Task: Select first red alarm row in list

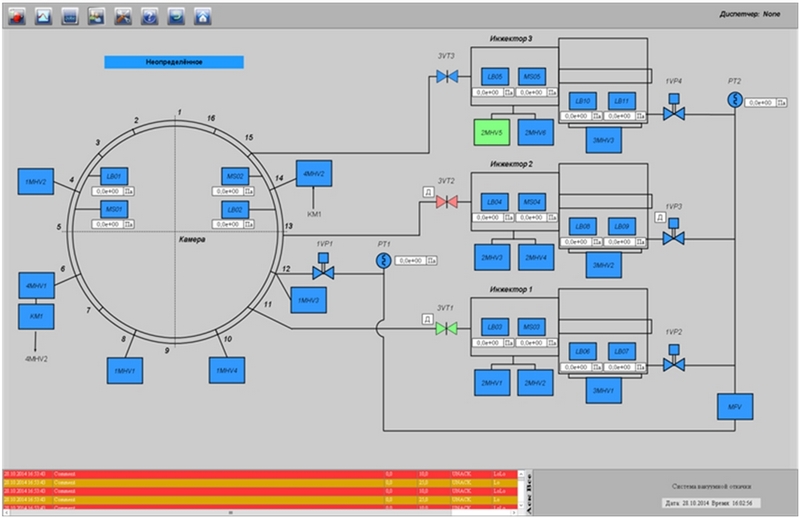Action: point(260,474)
